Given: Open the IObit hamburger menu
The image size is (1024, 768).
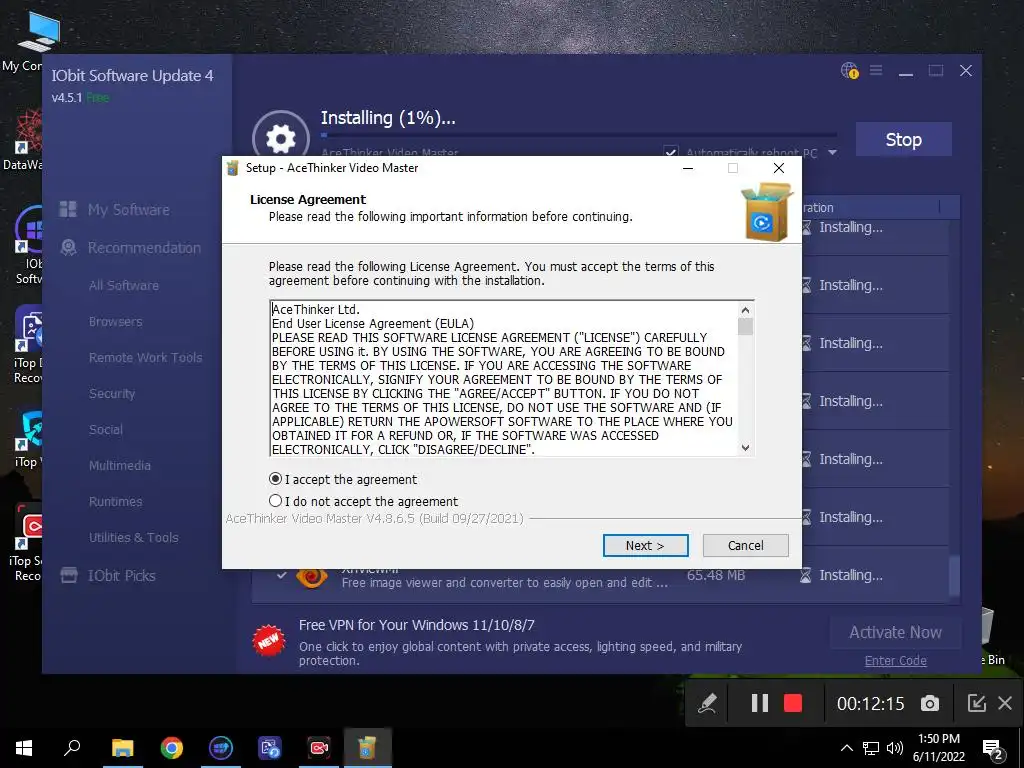Looking at the screenshot, I should [x=876, y=70].
